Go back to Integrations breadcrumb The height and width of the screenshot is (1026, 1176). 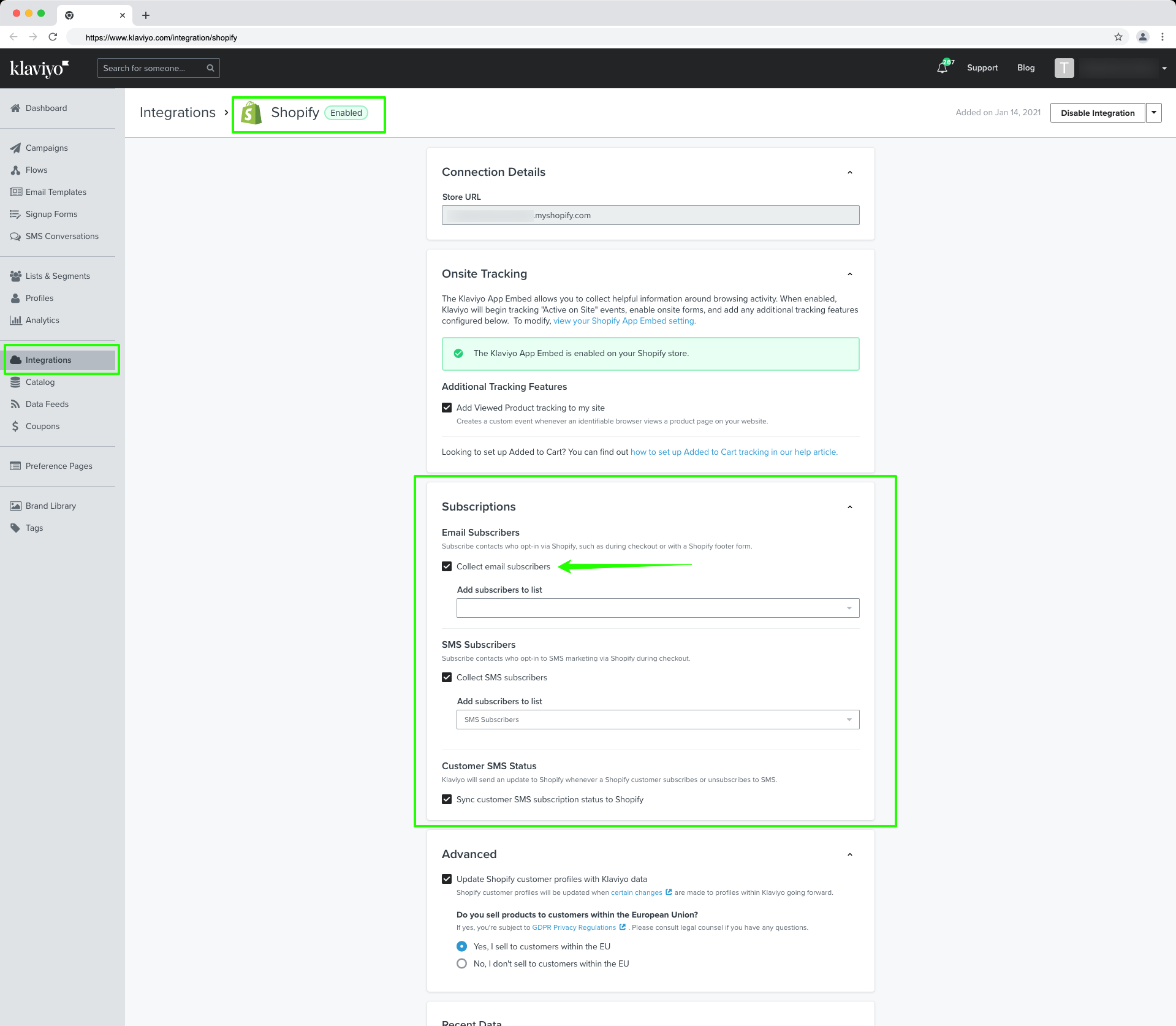click(178, 113)
